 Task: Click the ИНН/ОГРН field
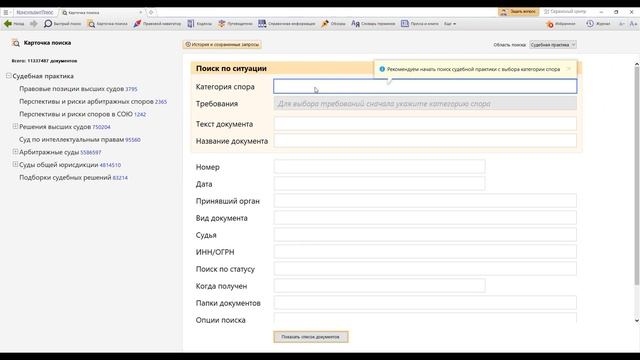425,252
